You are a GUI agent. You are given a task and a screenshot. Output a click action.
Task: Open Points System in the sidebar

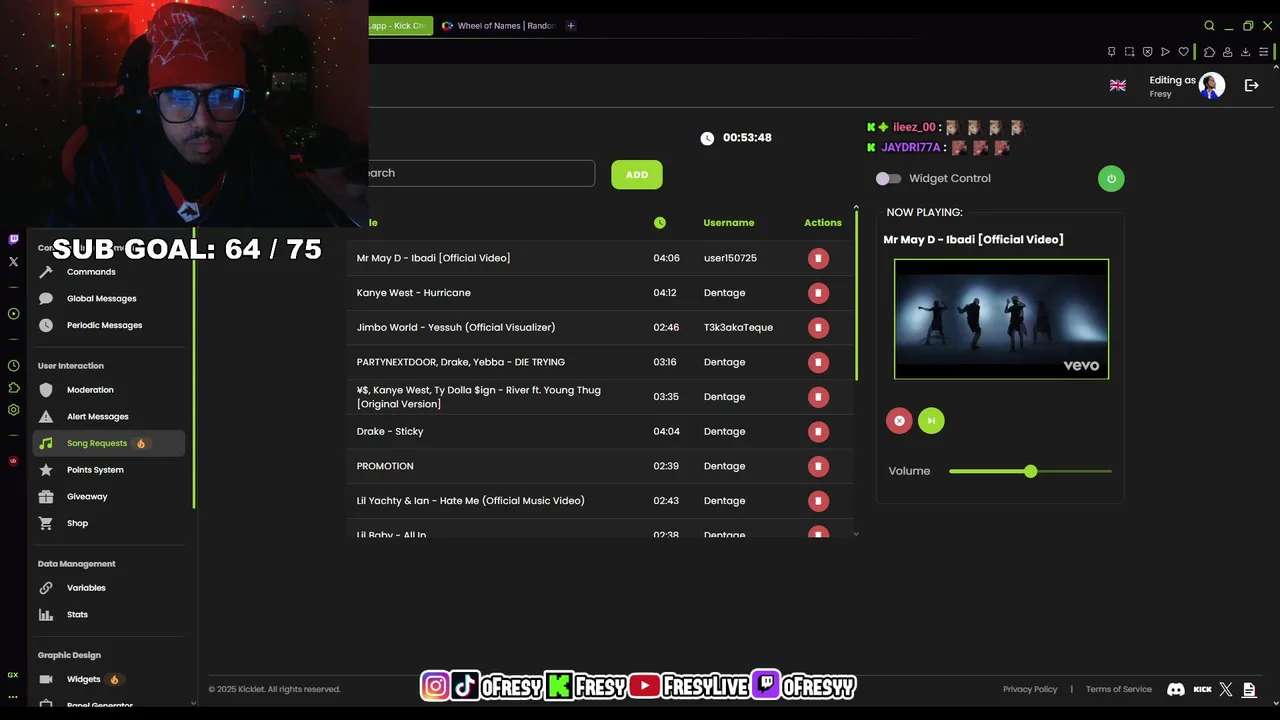tap(95, 470)
